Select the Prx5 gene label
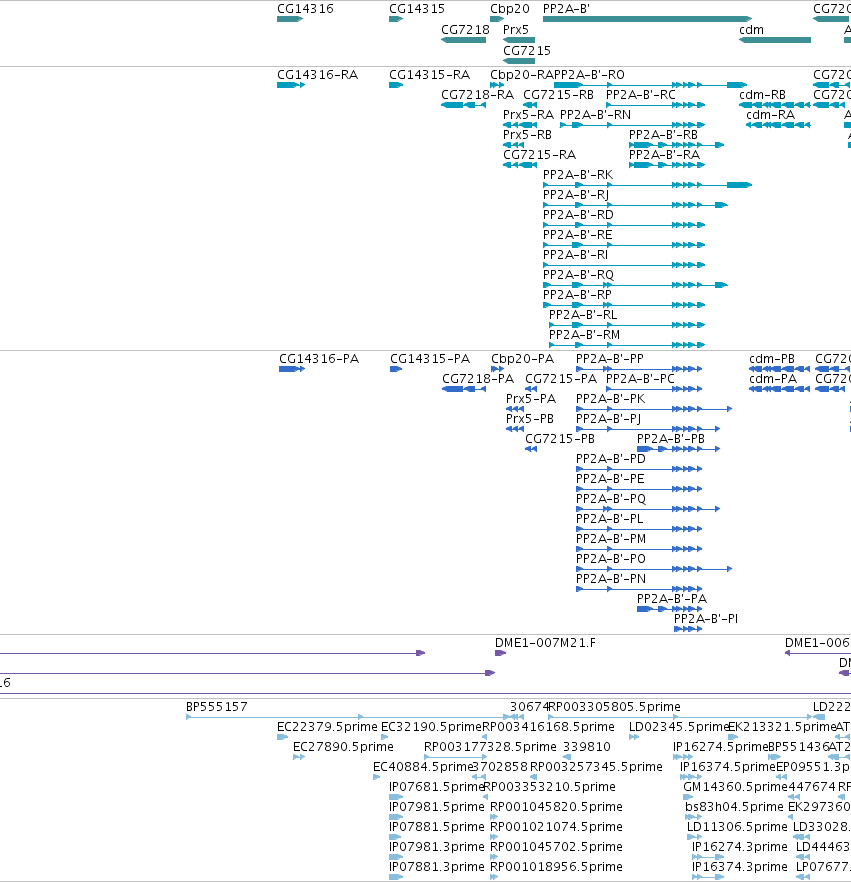 point(516,30)
